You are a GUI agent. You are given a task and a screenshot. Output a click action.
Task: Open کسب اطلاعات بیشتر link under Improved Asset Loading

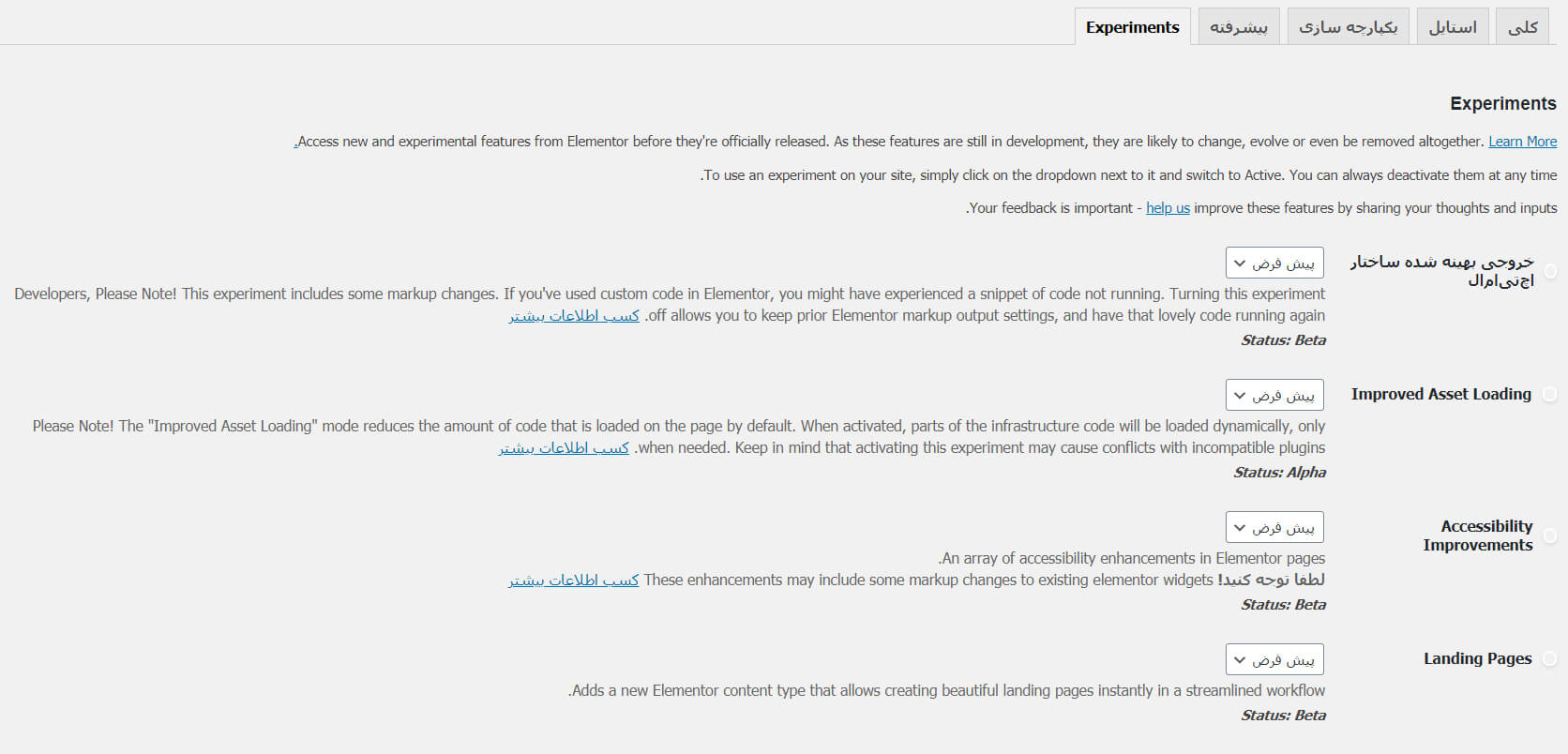564,448
